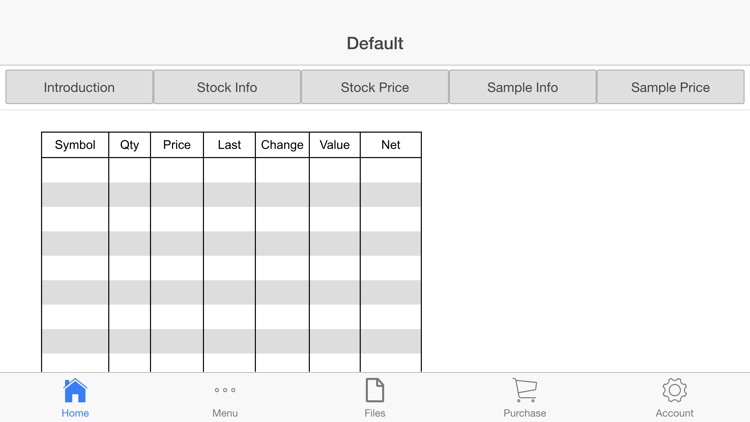Viewport: 750px width, 422px height.
Task: Click the Net column header
Action: coord(391,145)
